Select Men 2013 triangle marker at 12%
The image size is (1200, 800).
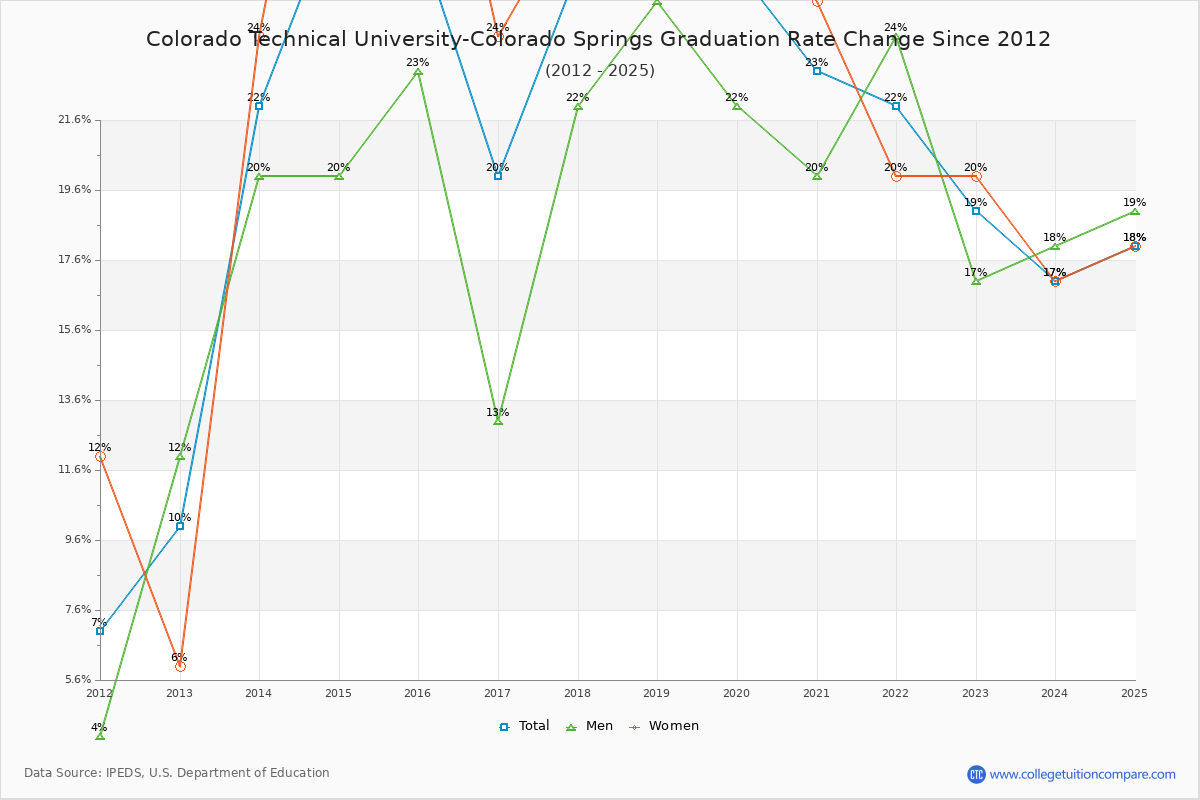pyautogui.click(x=180, y=456)
